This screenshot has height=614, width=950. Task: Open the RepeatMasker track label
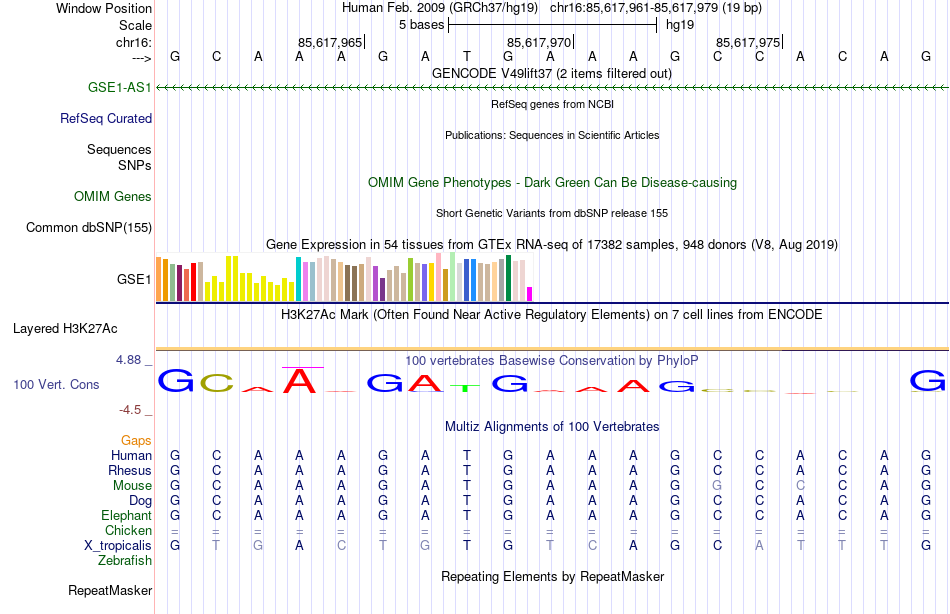coord(110,590)
